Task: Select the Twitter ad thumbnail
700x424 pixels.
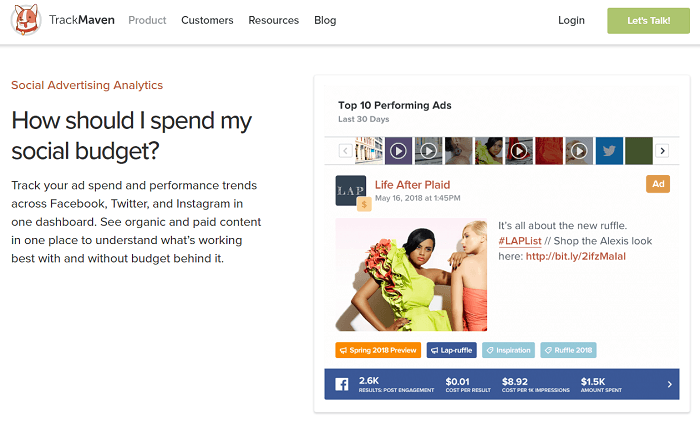Action: point(609,151)
